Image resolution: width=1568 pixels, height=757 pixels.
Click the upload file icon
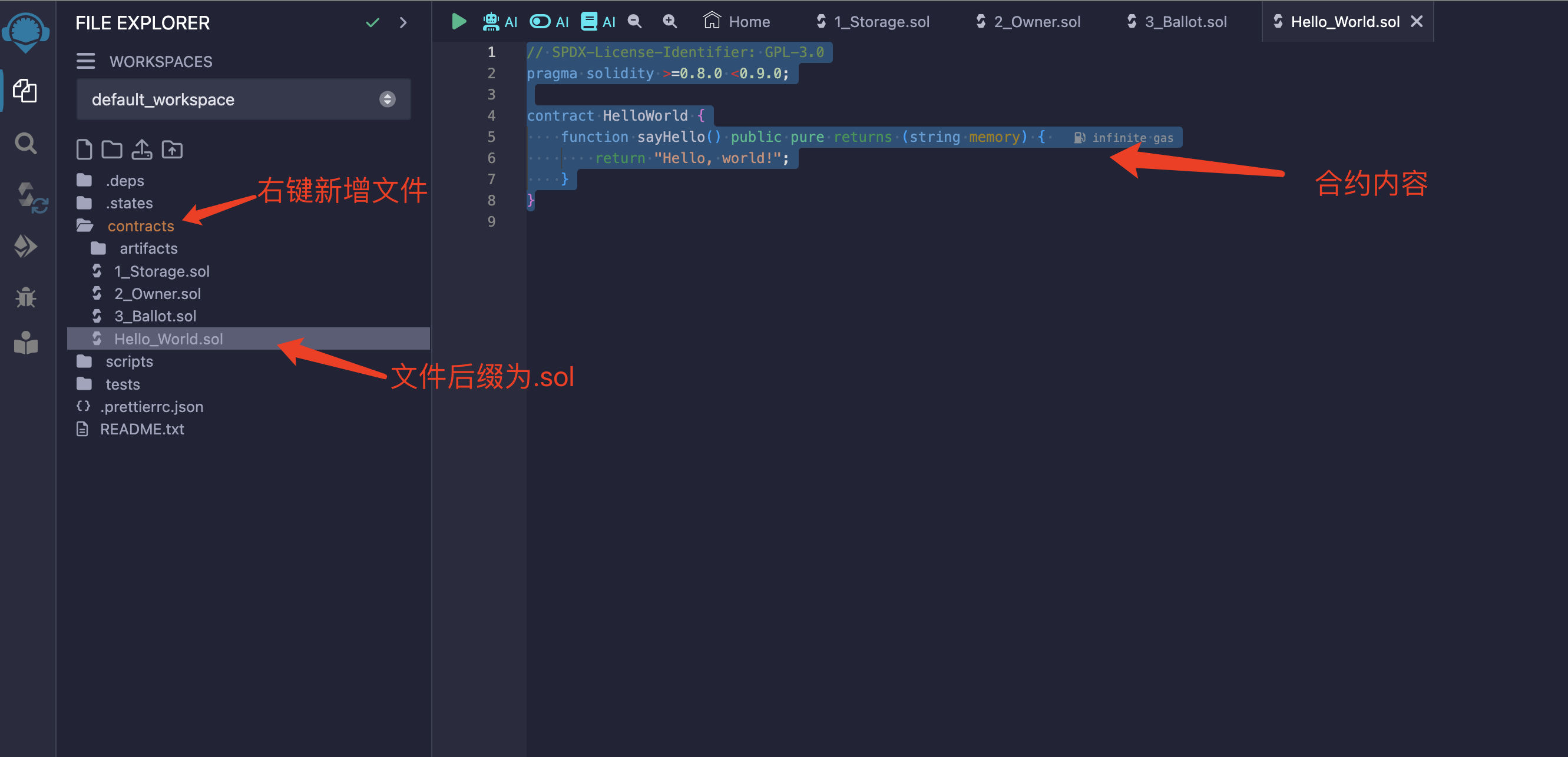point(142,149)
